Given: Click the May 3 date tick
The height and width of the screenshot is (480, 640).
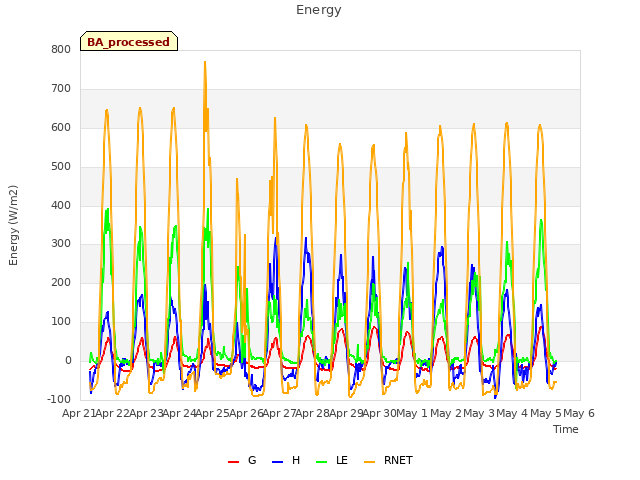Looking at the screenshot, I should (x=479, y=413).
